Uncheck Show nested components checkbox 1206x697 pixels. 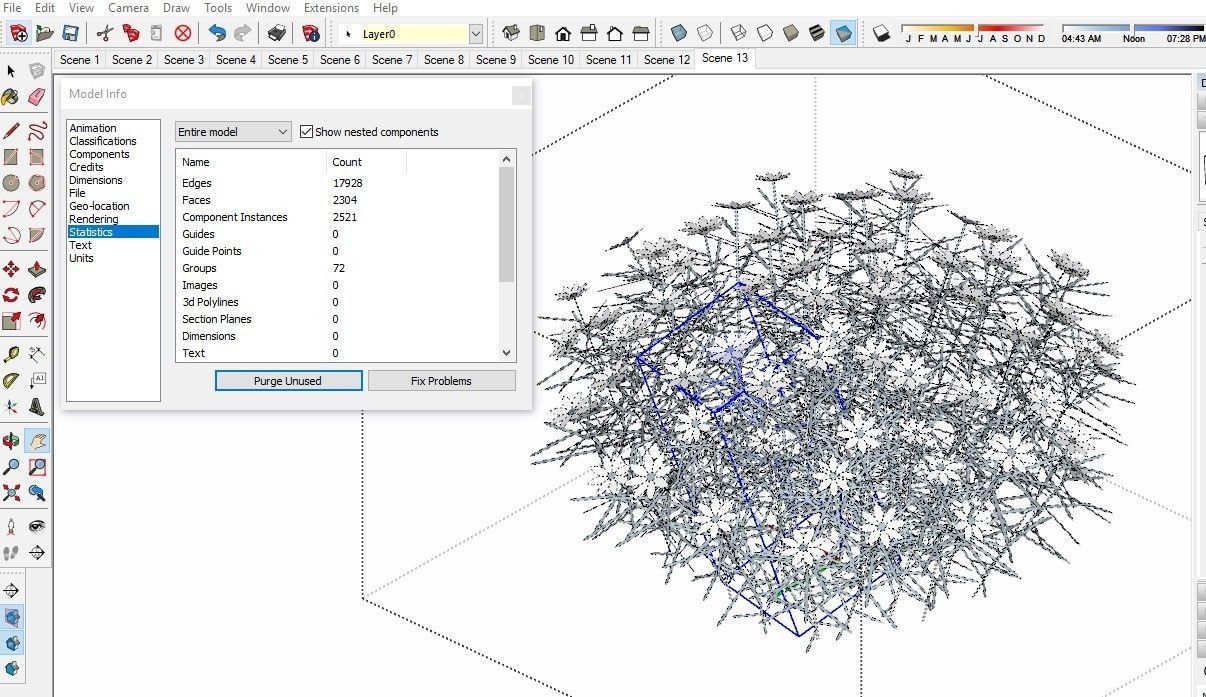[307, 132]
